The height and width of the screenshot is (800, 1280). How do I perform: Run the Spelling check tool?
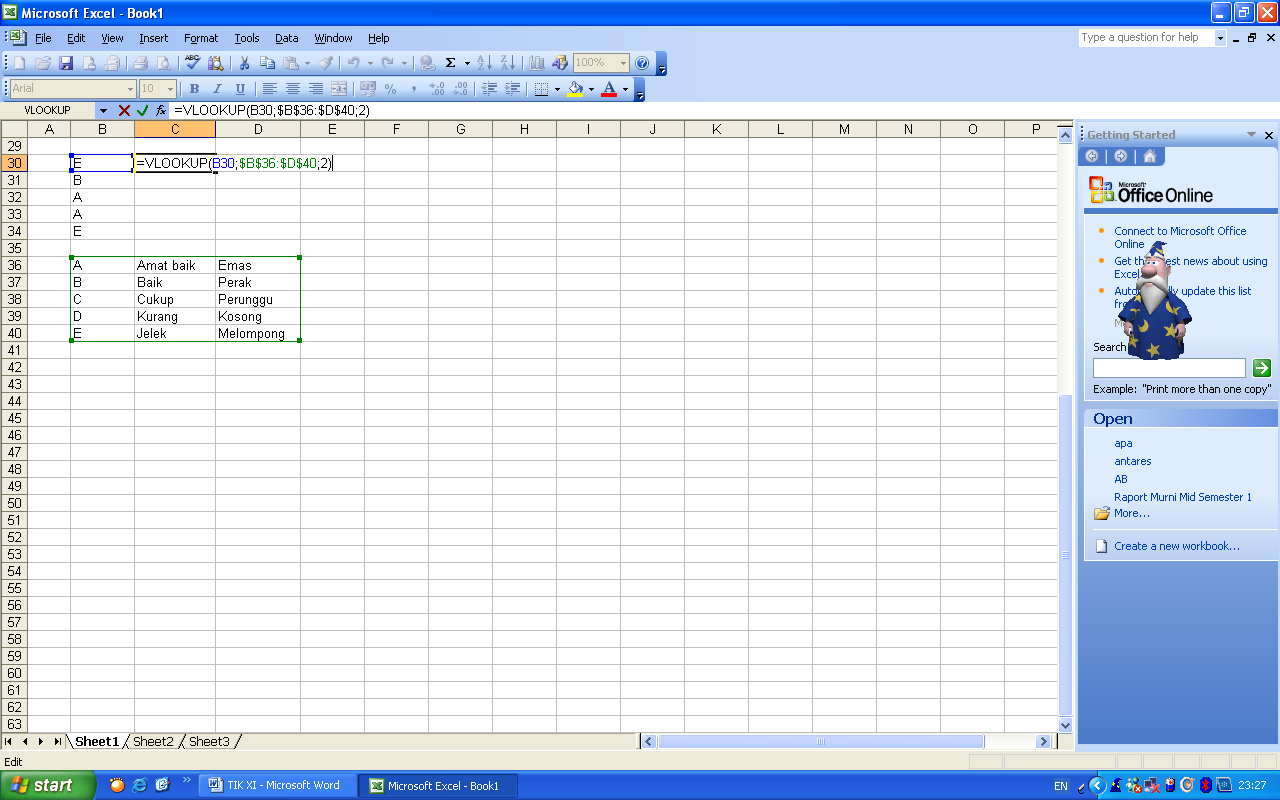coord(193,63)
